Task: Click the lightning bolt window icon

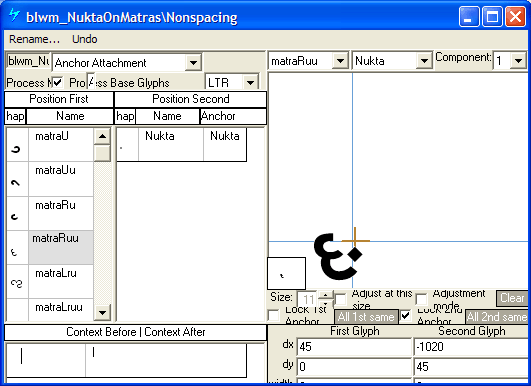Action: coord(14,15)
